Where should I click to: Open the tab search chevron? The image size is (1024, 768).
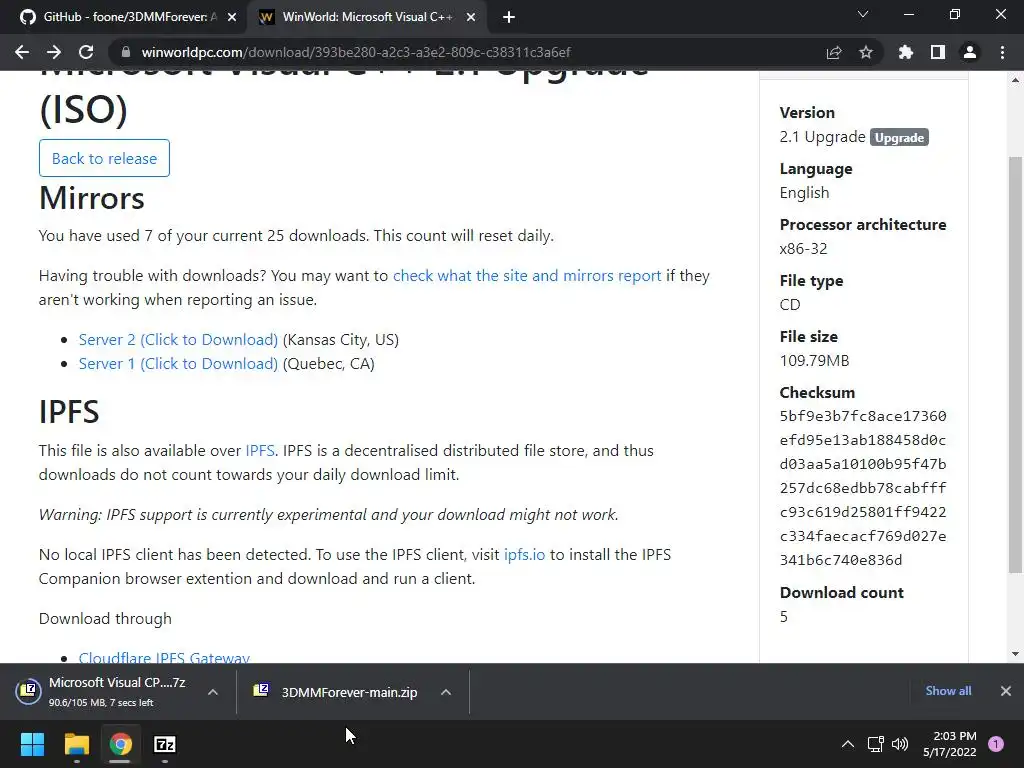[863, 14]
